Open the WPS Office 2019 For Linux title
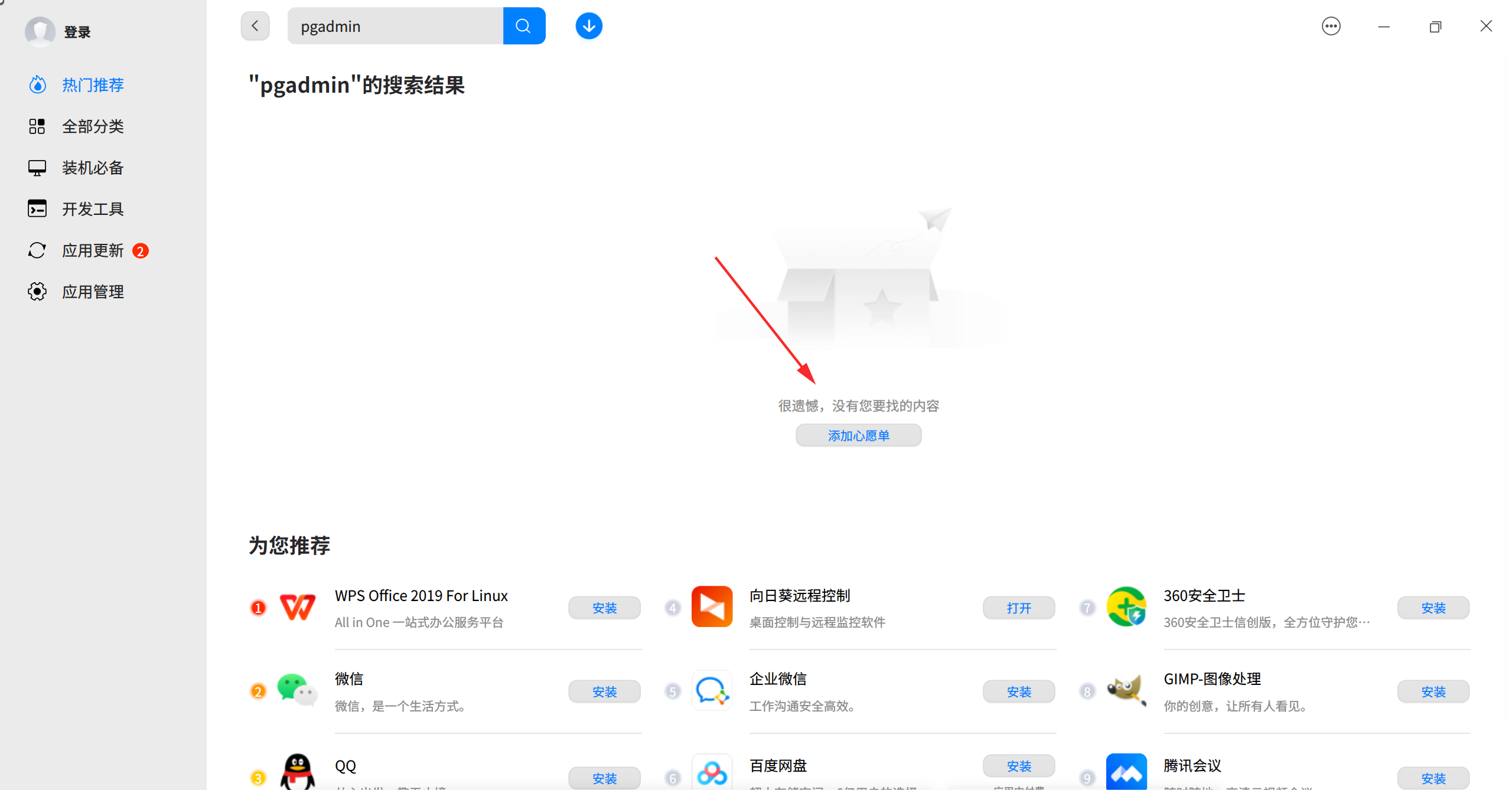Screen dimensions: 1512x790 point(421,596)
